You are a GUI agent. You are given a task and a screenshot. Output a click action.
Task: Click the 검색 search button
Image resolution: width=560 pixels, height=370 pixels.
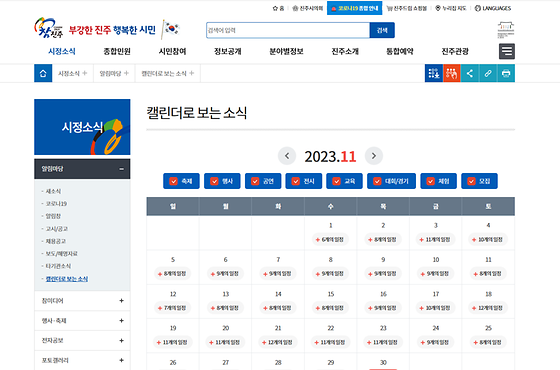click(x=382, y=30)
